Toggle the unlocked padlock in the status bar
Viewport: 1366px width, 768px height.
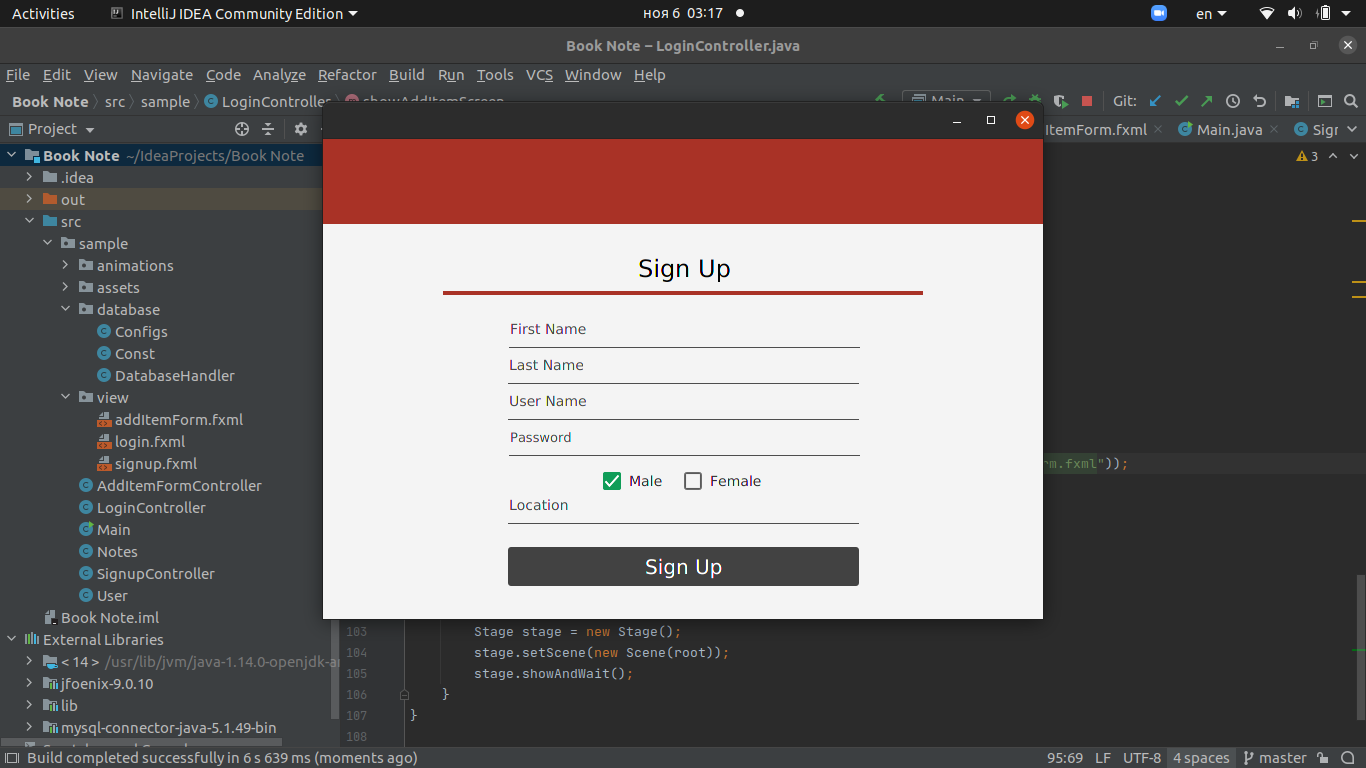click(x=1322, y=758)
